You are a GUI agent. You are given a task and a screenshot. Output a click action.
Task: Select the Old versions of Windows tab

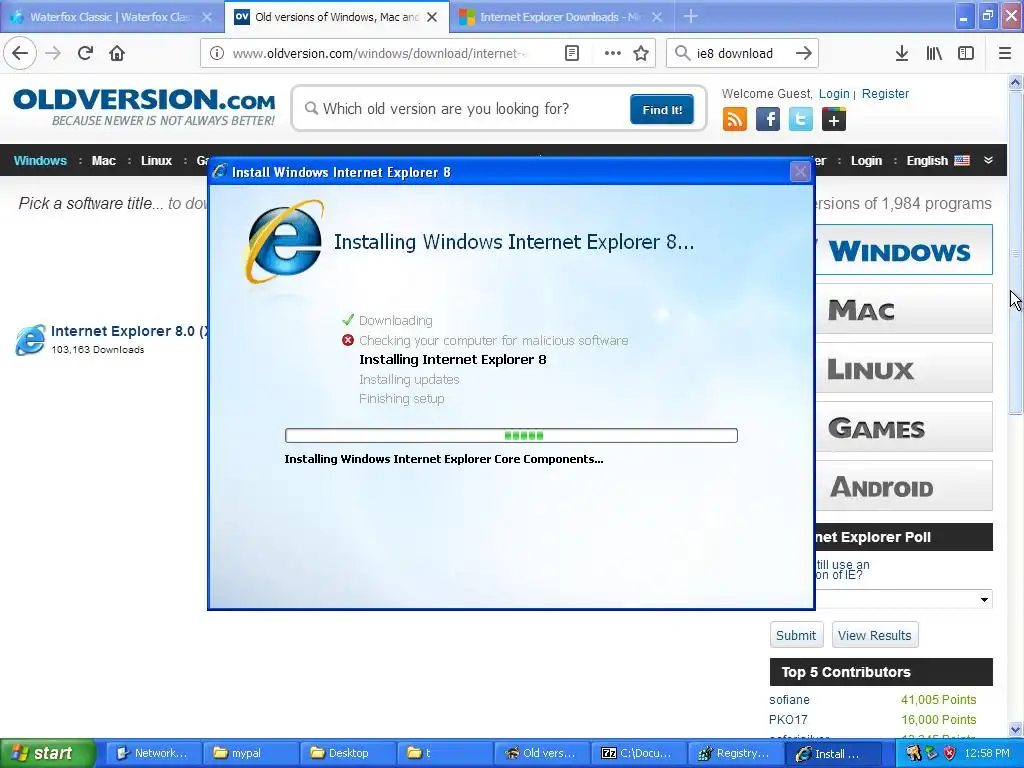337,17
